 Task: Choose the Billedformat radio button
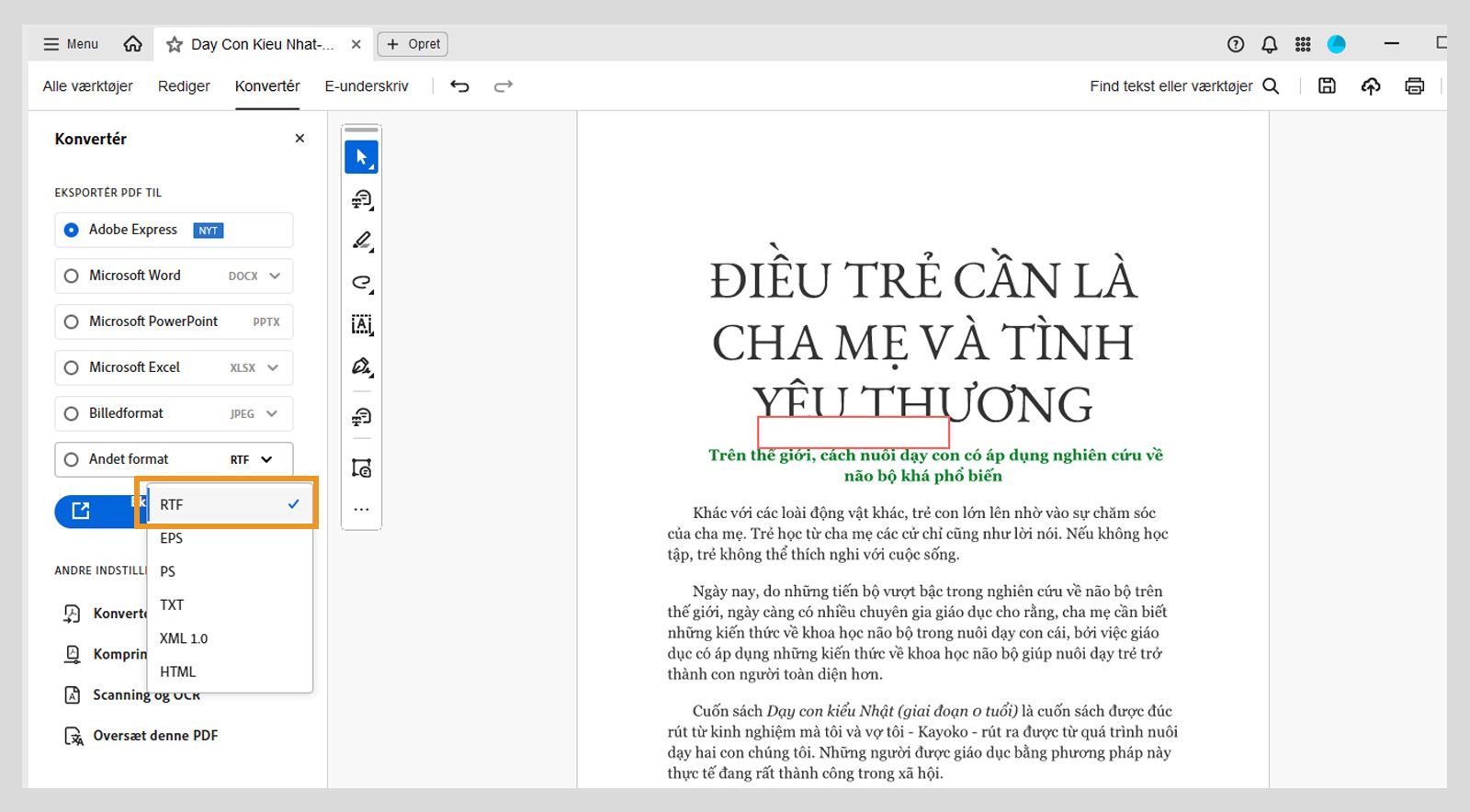click(72, 413)
